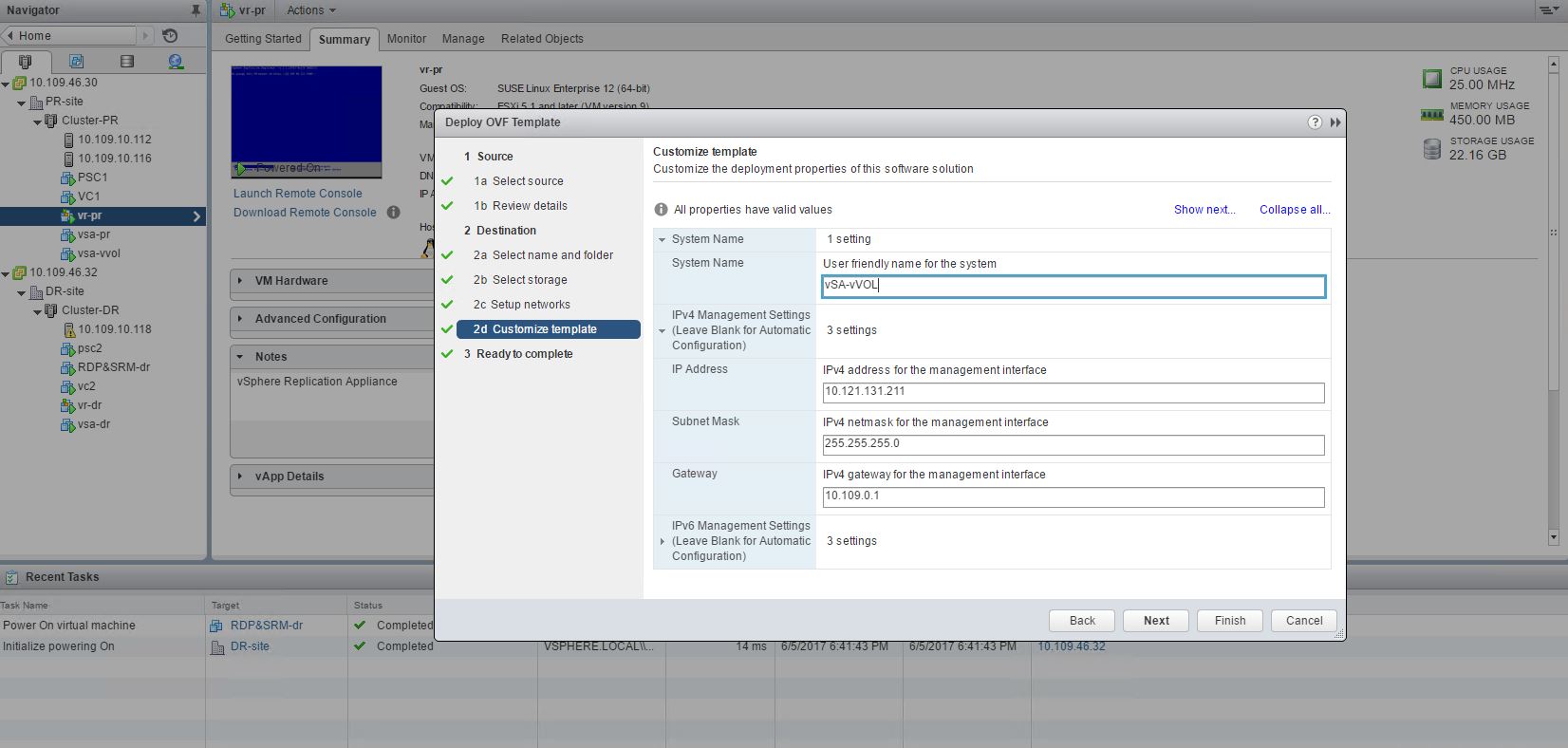The height and width of the screenshot is (748, 1568).
Task: Open the Related Objects tab
Action: 542,39
